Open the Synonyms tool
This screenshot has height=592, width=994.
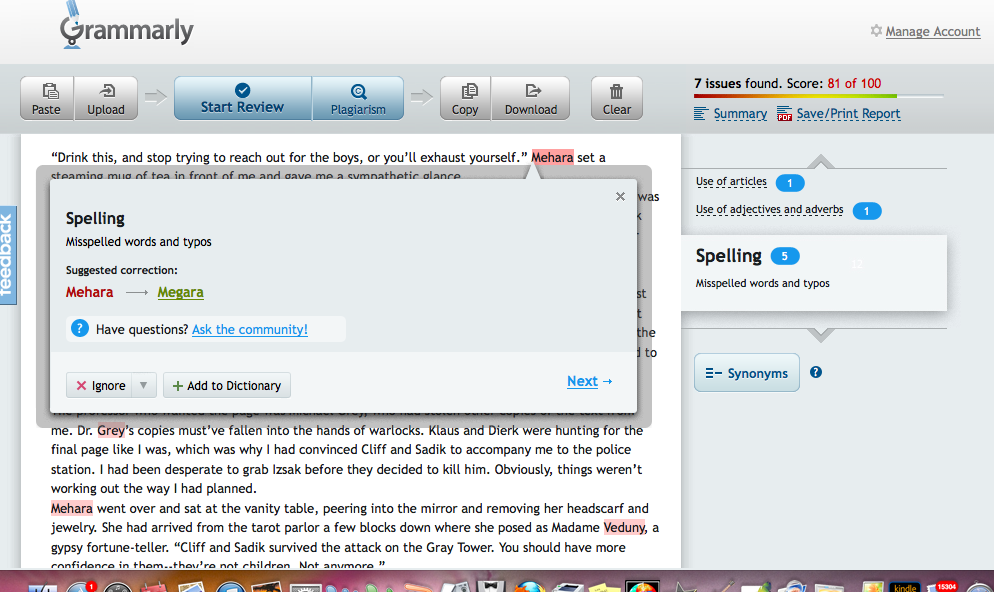(747, 373)
